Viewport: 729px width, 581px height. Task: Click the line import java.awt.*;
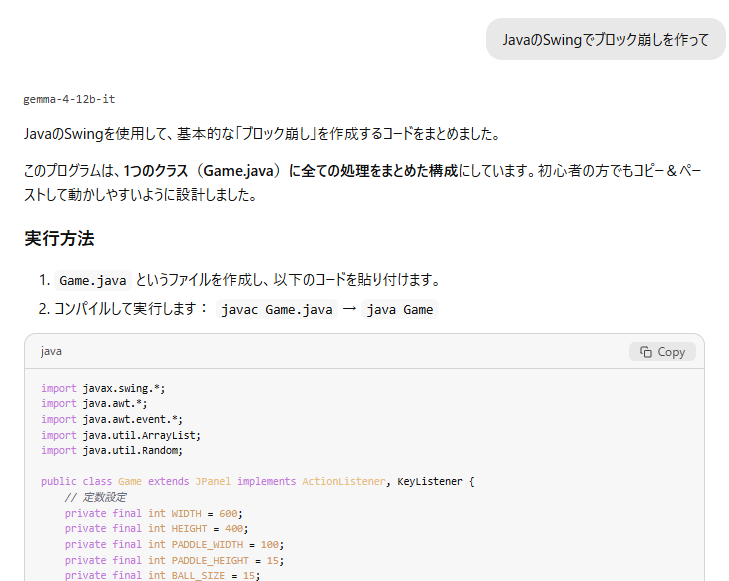click(94, 403)
